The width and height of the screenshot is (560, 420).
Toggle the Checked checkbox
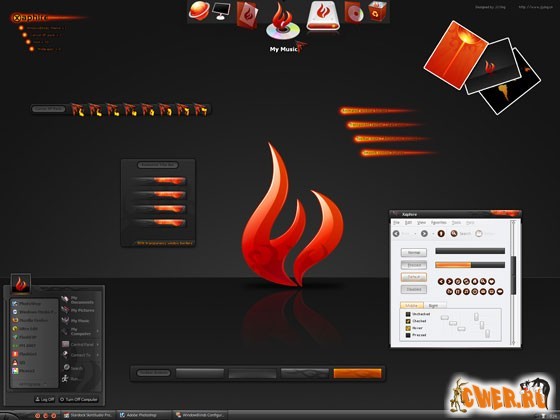click(408, 321)
